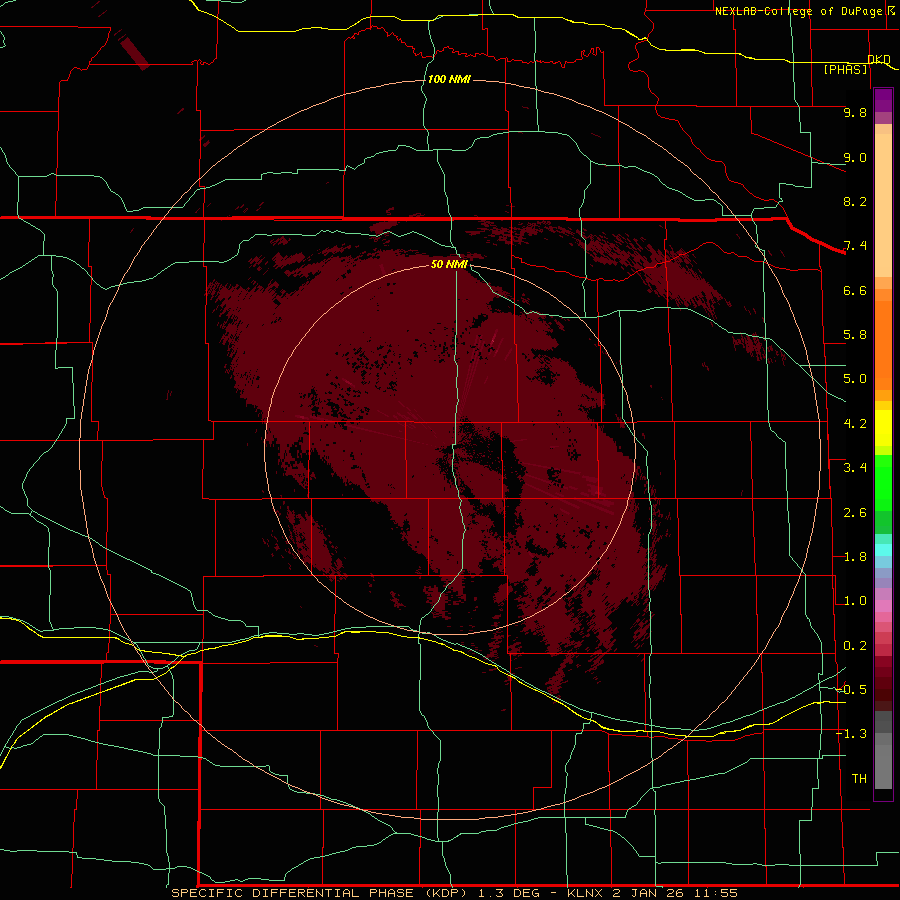
Task: Select the 3.4 scale value
Action: pos(855,468)
